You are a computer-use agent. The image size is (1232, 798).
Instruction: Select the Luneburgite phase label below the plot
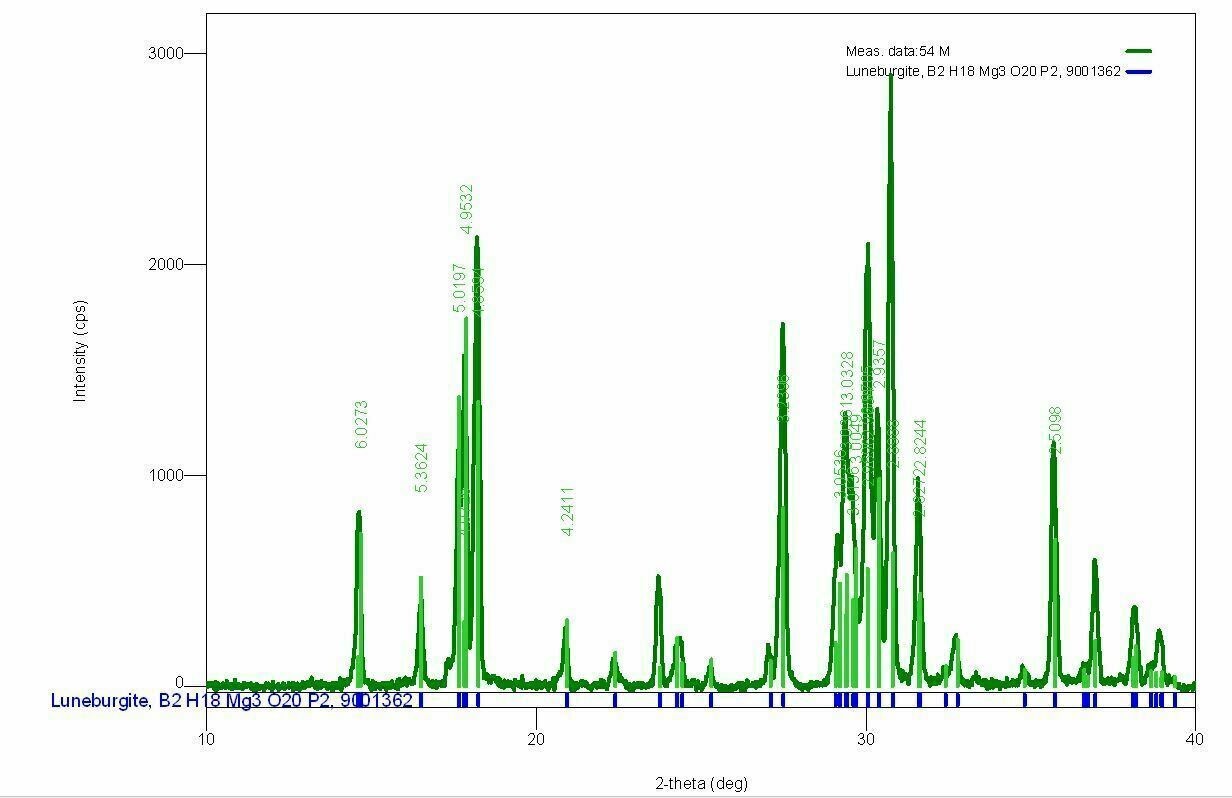click(231, 700)
